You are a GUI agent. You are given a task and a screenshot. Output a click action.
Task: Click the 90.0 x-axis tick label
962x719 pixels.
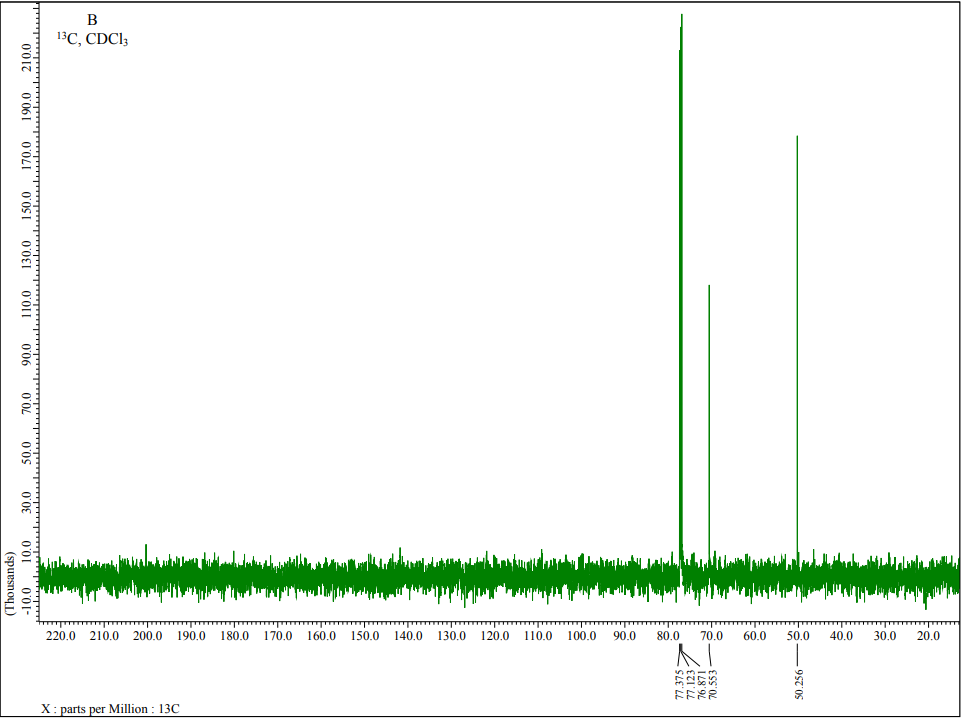(x=625, y=636)
